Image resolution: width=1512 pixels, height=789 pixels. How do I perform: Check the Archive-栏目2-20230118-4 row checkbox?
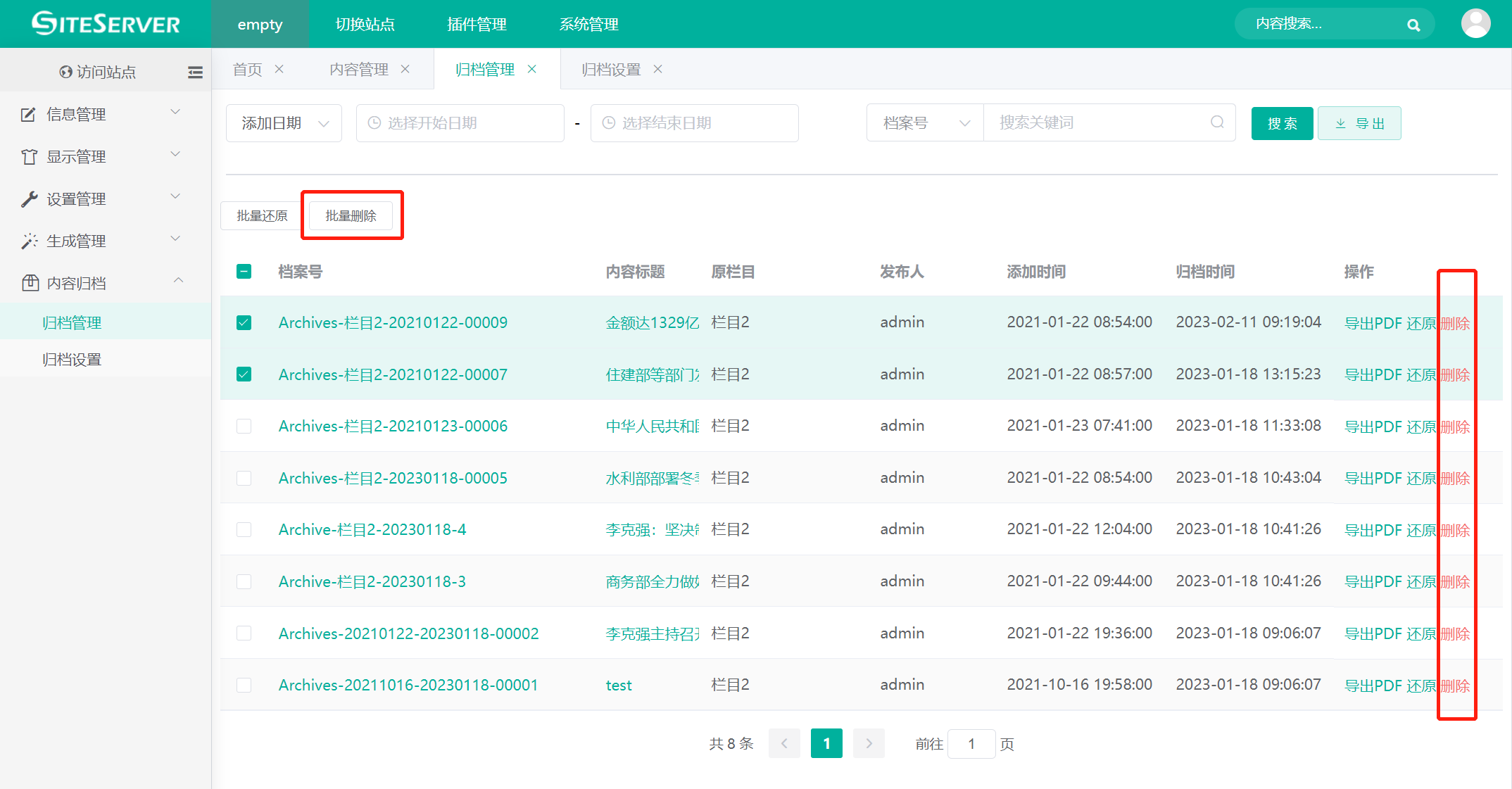coord(244,529)
